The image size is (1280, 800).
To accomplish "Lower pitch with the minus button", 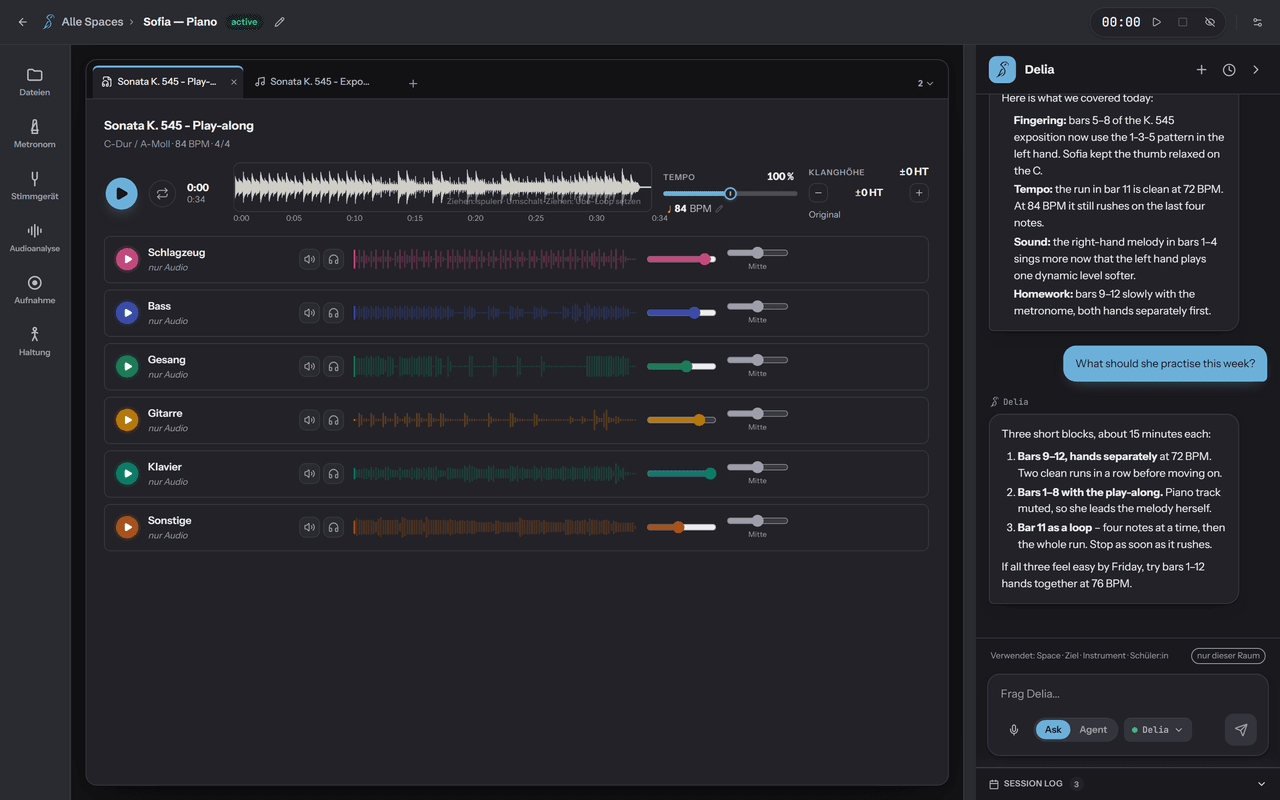I will [818, 193].
